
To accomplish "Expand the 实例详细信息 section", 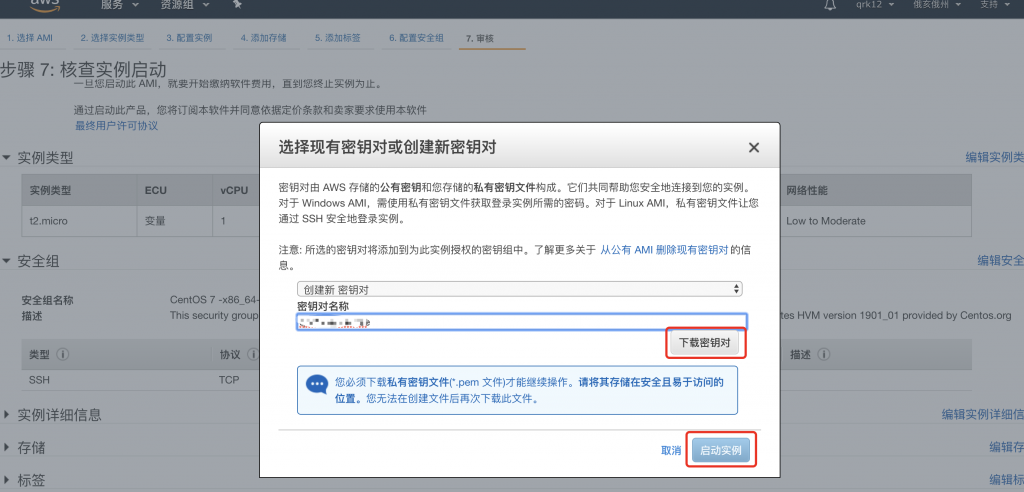I will pyautogui.click(x=7, y=414).
